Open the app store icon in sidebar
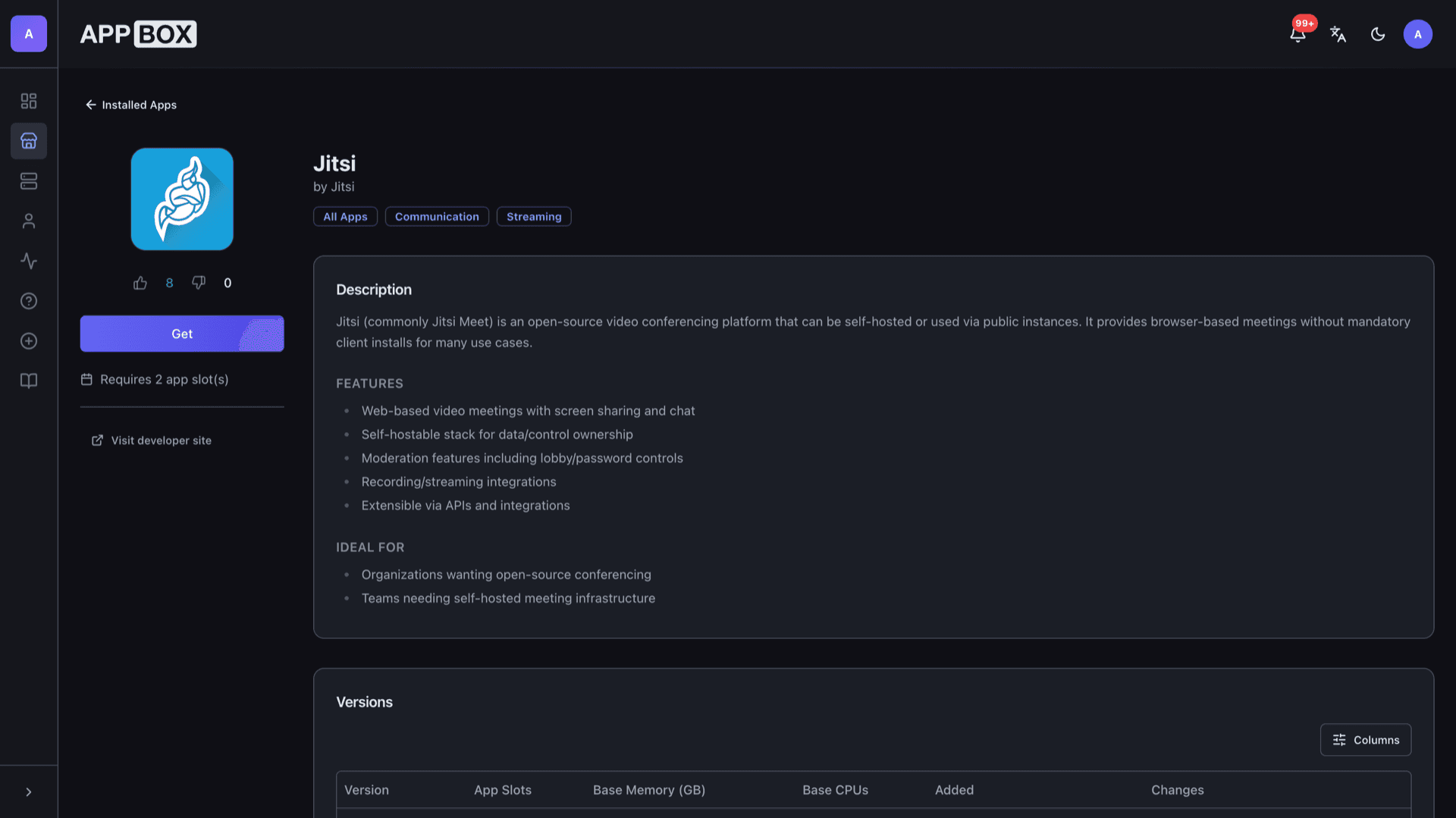Viewport: 1456px width, 818px height. 29,141
